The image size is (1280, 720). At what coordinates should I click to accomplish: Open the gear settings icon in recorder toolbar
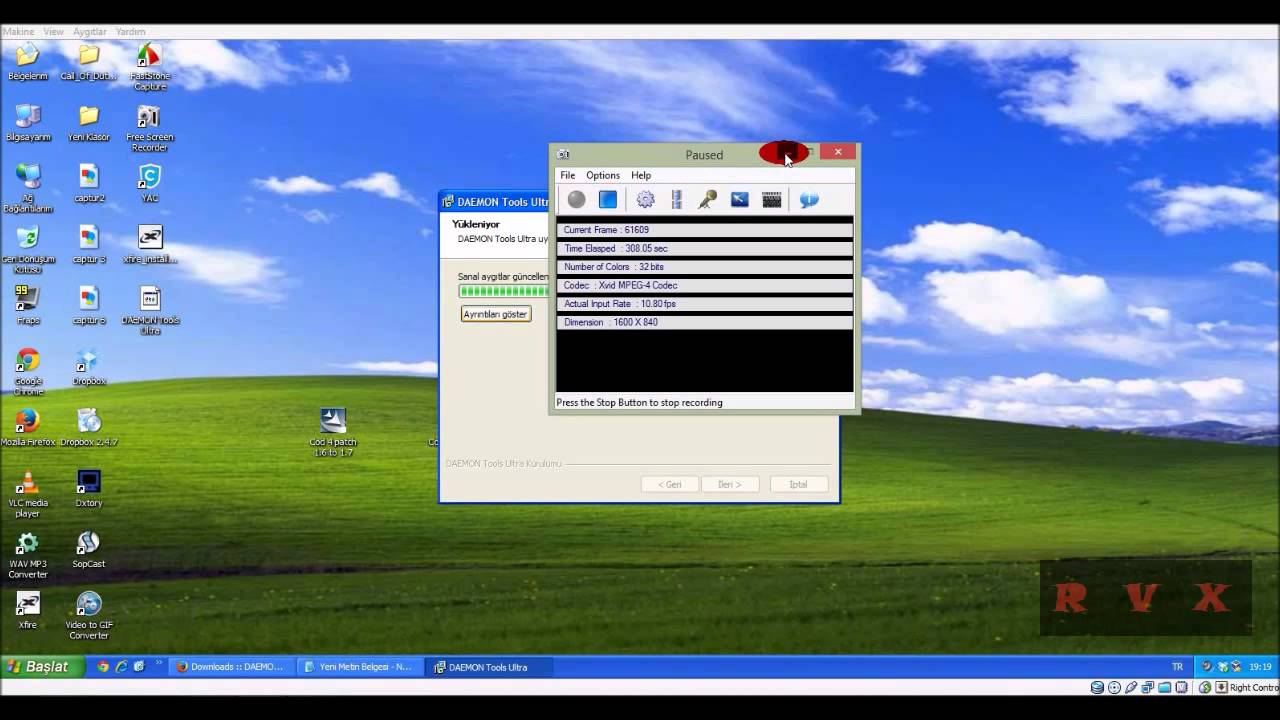645,200
